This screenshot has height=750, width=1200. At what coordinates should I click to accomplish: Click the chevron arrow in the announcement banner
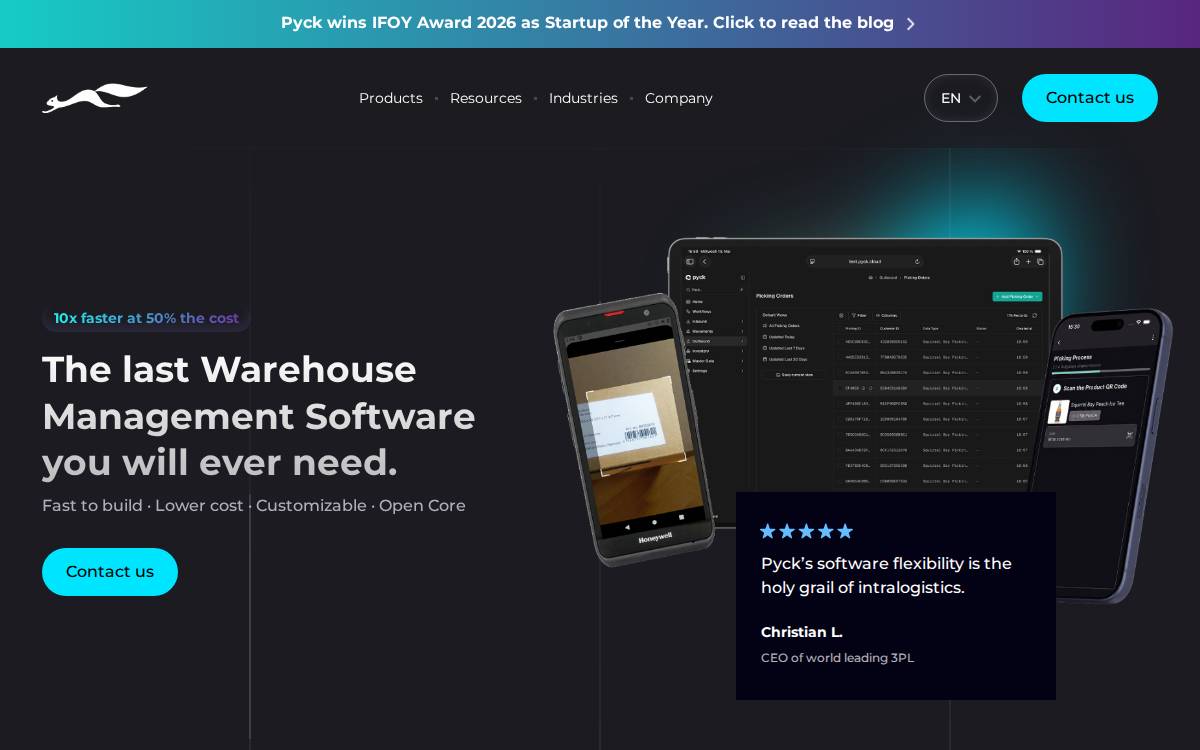(x=910, y=24)
